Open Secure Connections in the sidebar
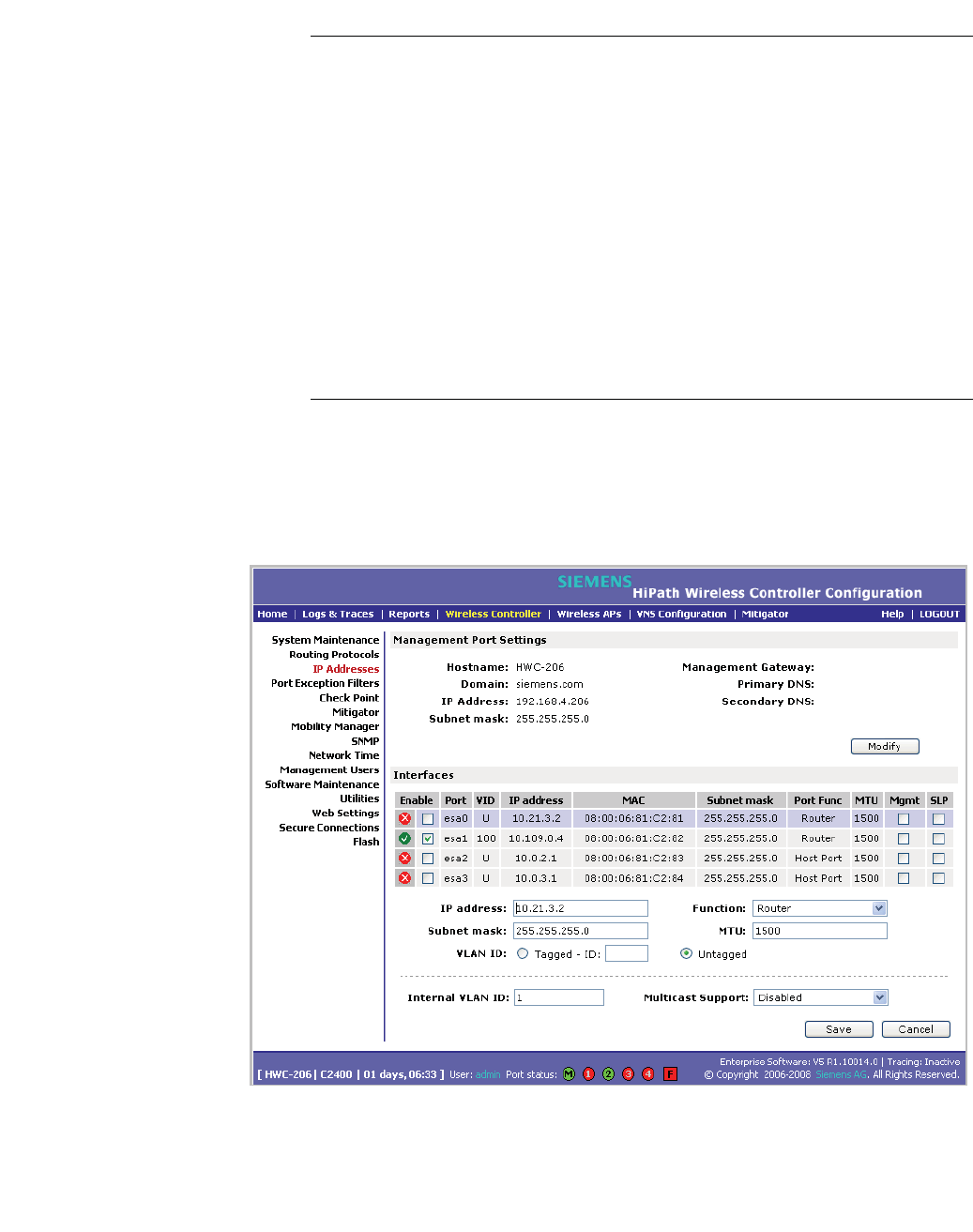This screenshot has height=1232, width=973. [x=329, y=828]
